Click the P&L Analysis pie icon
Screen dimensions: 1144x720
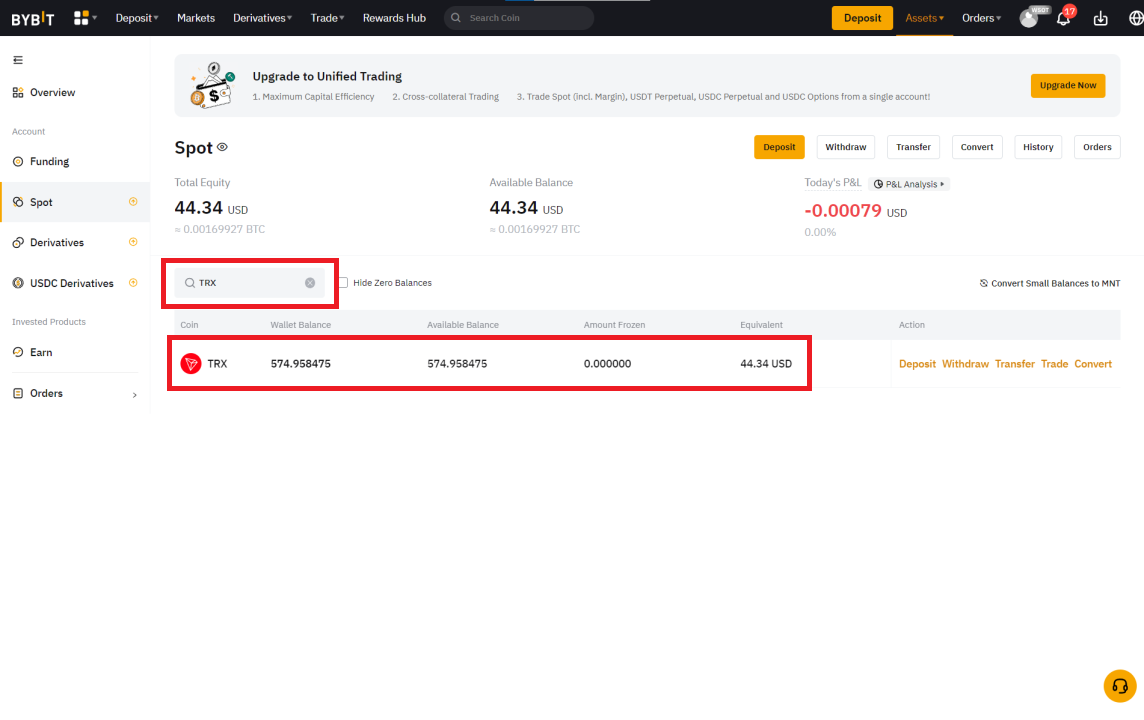pyautogui.click(x=878, y=185)
